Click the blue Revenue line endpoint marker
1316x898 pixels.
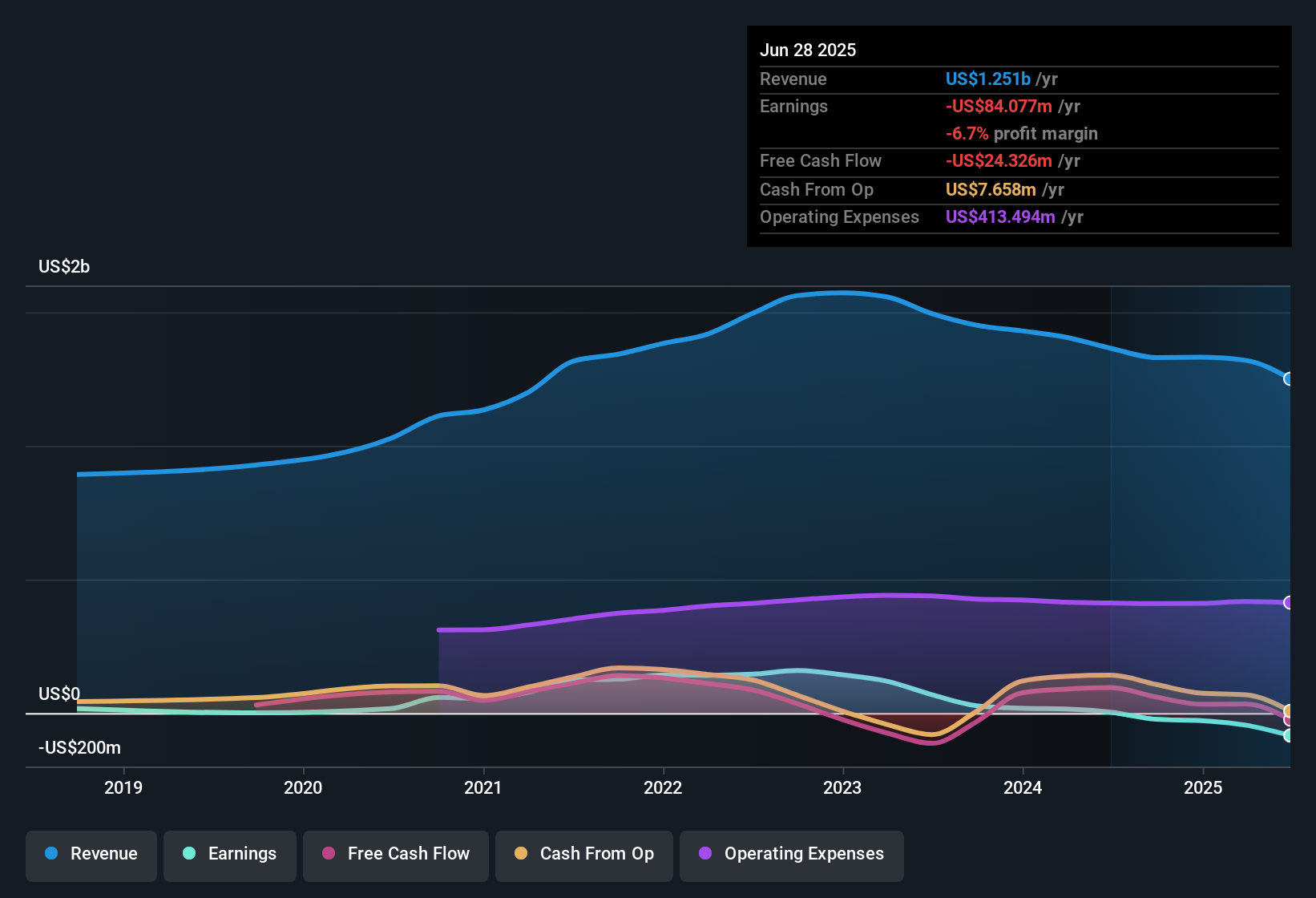tap(1288, 378)
